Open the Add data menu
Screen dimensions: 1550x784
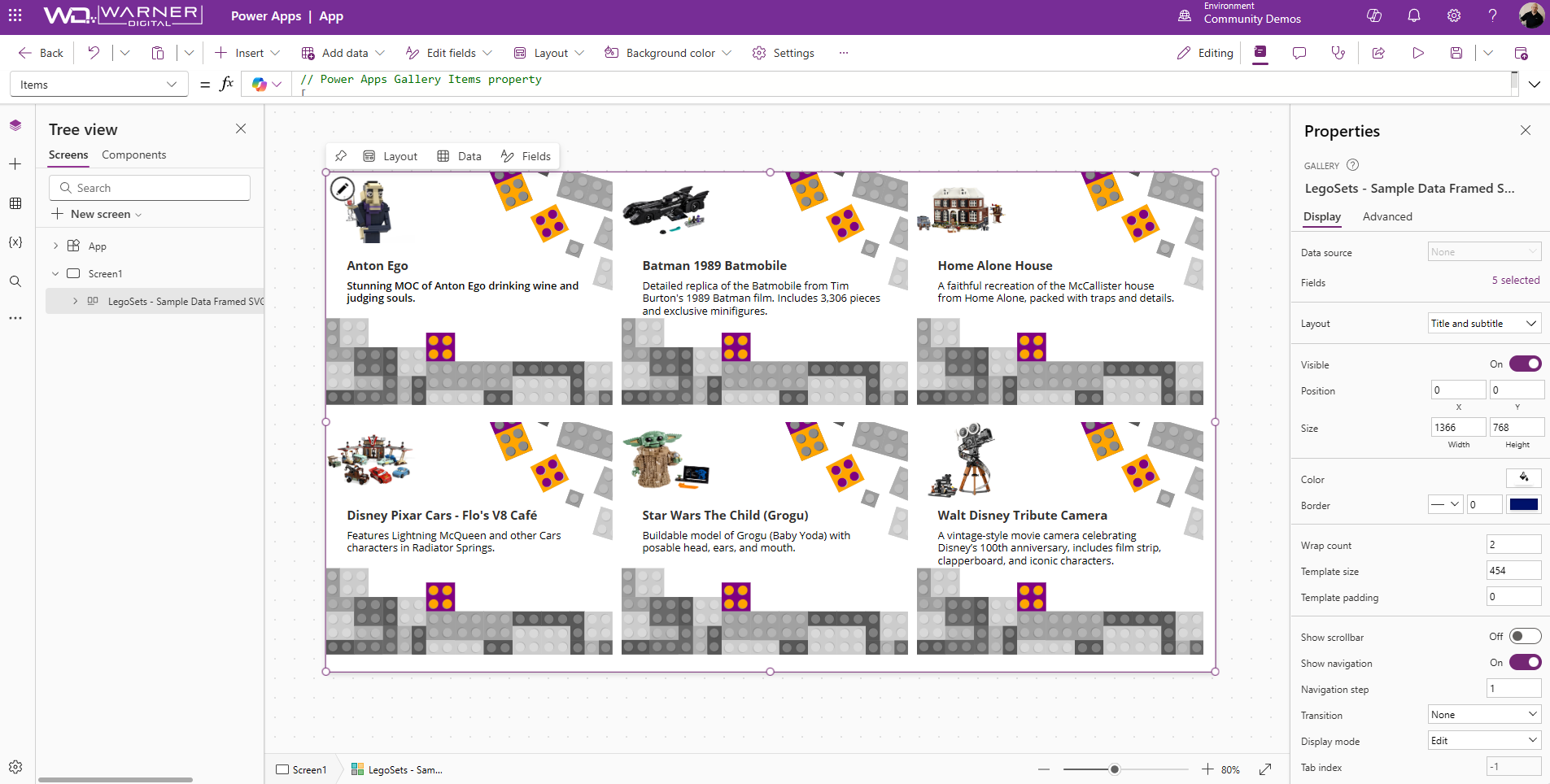tap(343, 53)
